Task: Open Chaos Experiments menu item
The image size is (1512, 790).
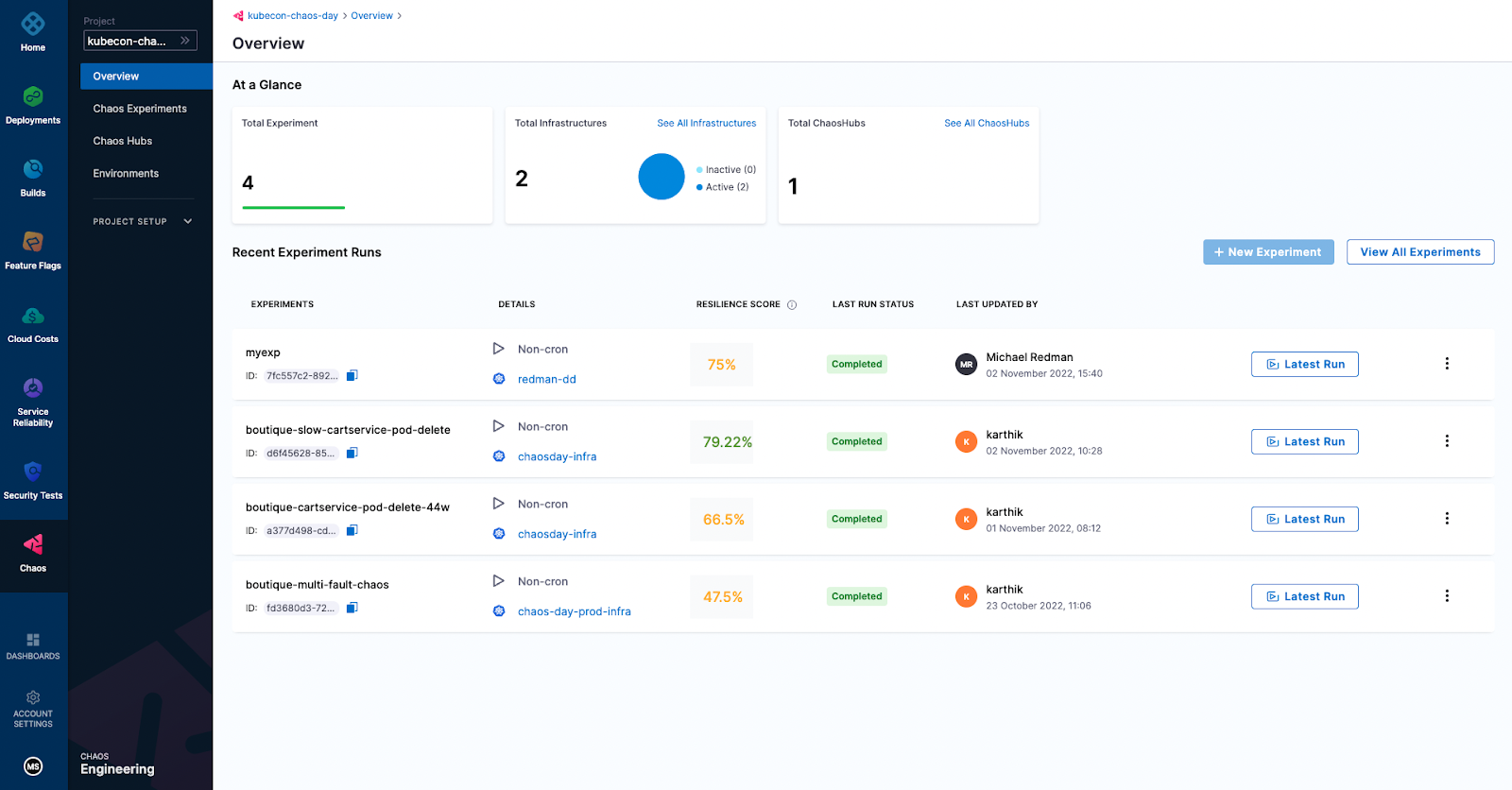Action: [x=140, y=109]
